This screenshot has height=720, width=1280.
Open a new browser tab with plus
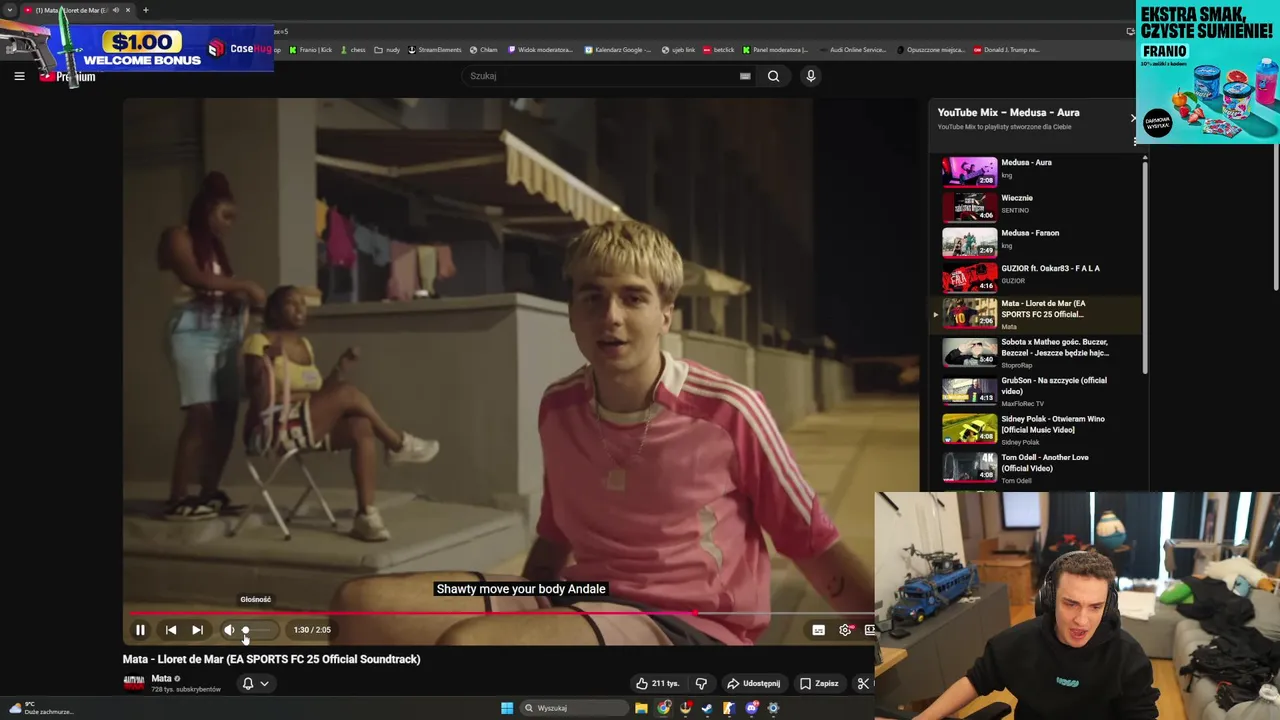[x=145, y=10]
